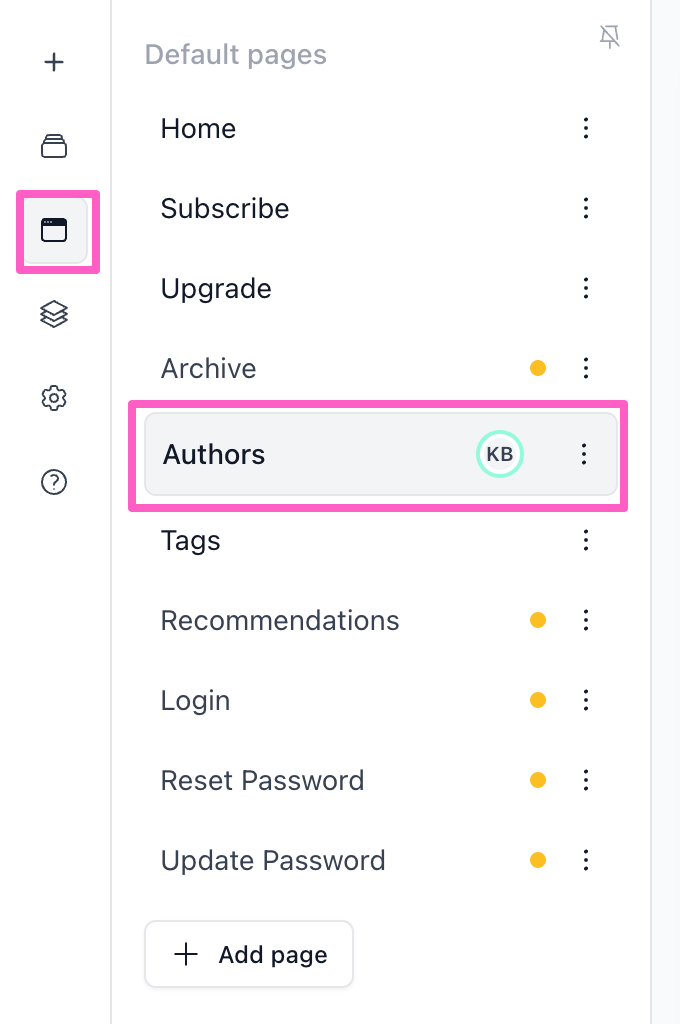Select the pages window icon
This screenshot has height=1024, width=680.
[54, 230]
